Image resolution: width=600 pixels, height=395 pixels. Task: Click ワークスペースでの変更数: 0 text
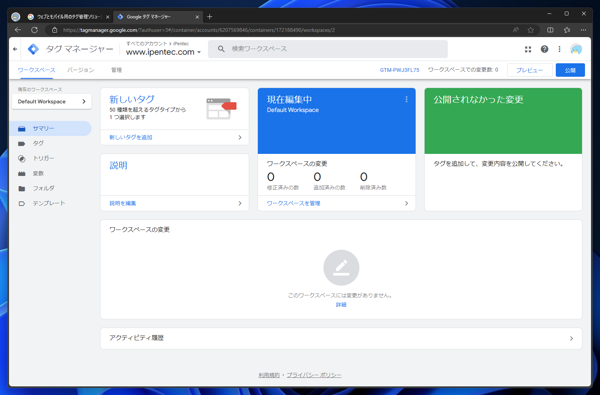tap(463, 70)
